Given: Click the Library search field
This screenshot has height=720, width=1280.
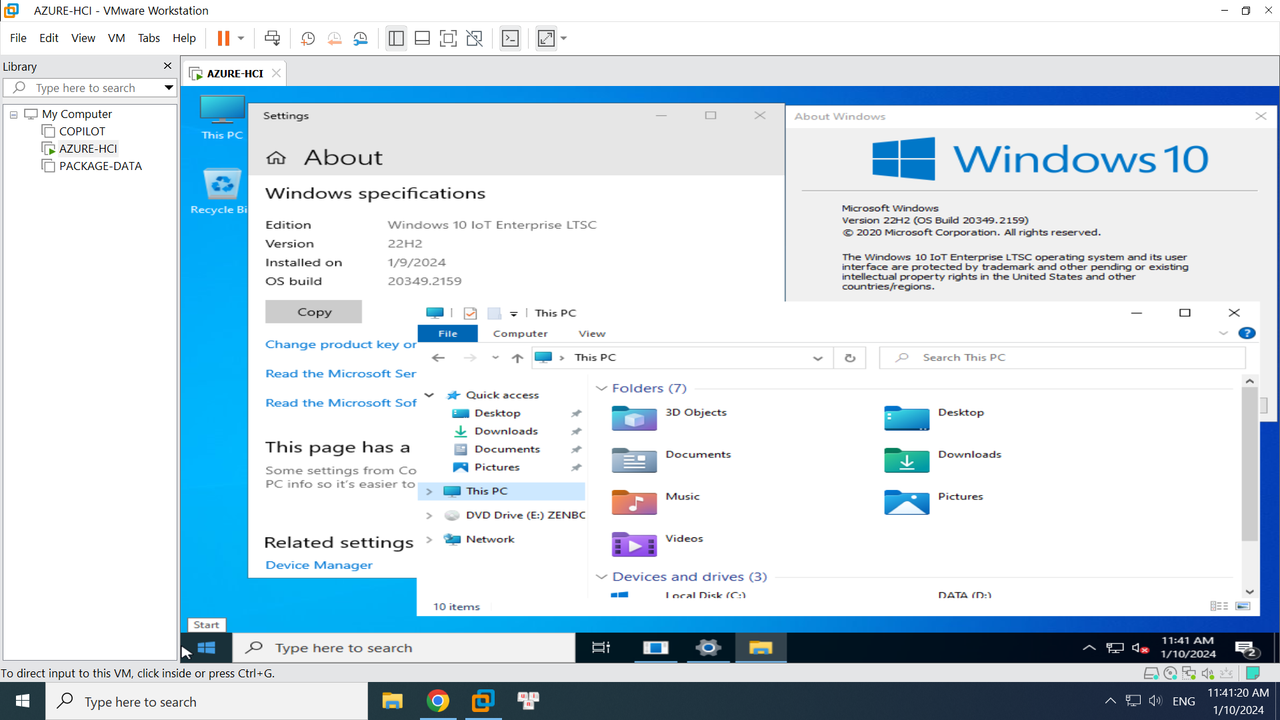Looking at the screenshot, I should (x=82, y=88).
